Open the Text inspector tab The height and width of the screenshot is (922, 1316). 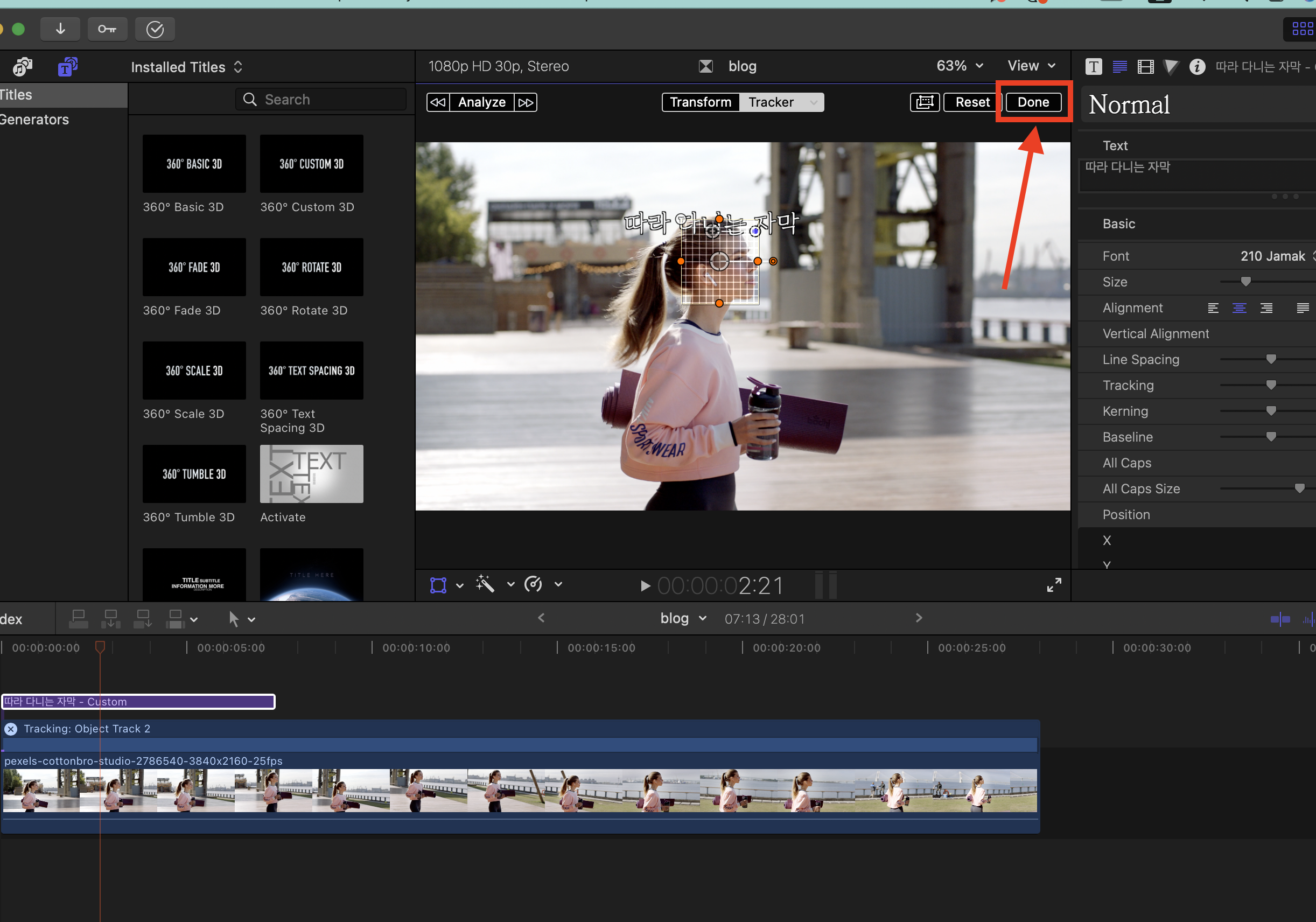(x=1119, y=67)
